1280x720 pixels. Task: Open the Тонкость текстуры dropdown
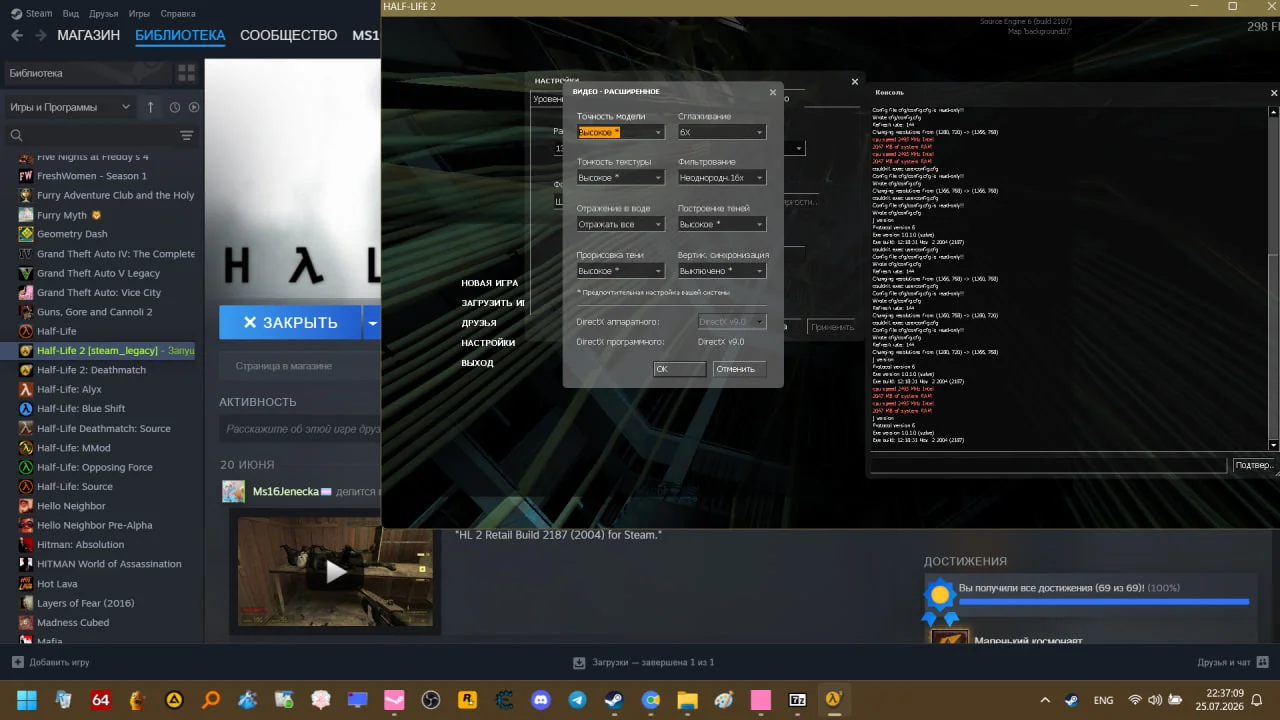pos(620,178)
